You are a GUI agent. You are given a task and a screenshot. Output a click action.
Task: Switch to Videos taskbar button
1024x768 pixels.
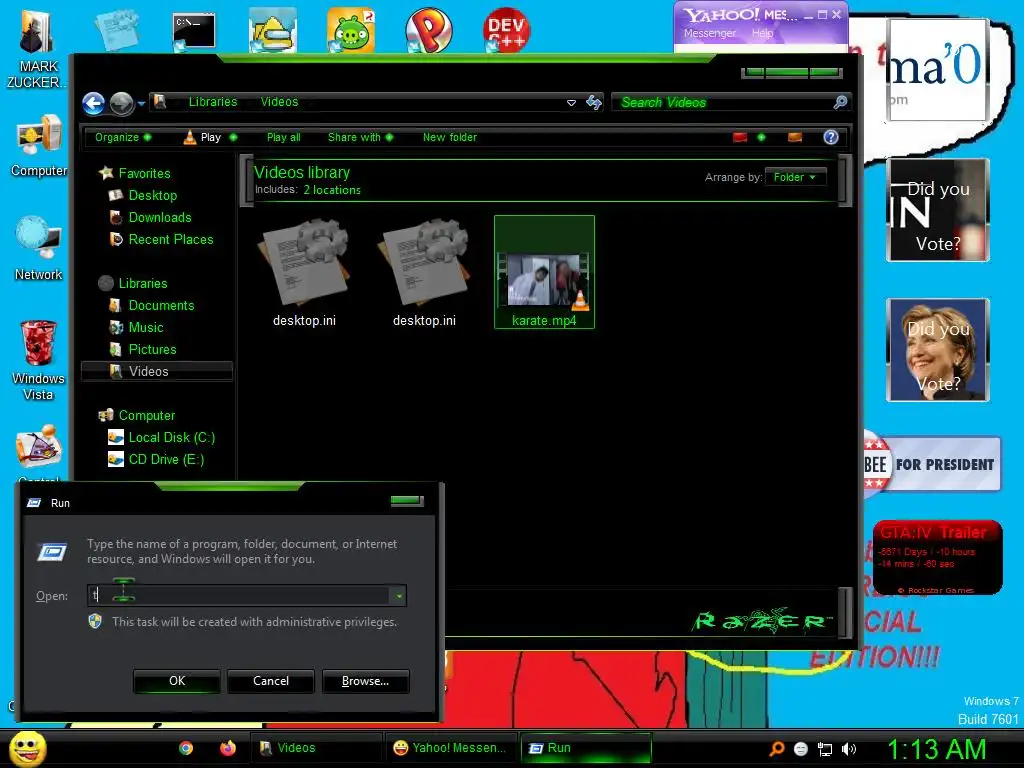point(317,748)
